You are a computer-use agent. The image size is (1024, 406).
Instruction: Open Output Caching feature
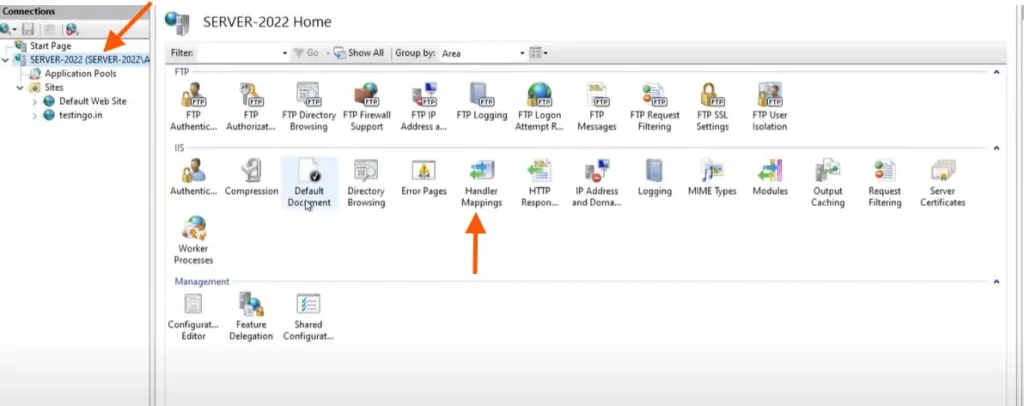click(x=827, y=183)
